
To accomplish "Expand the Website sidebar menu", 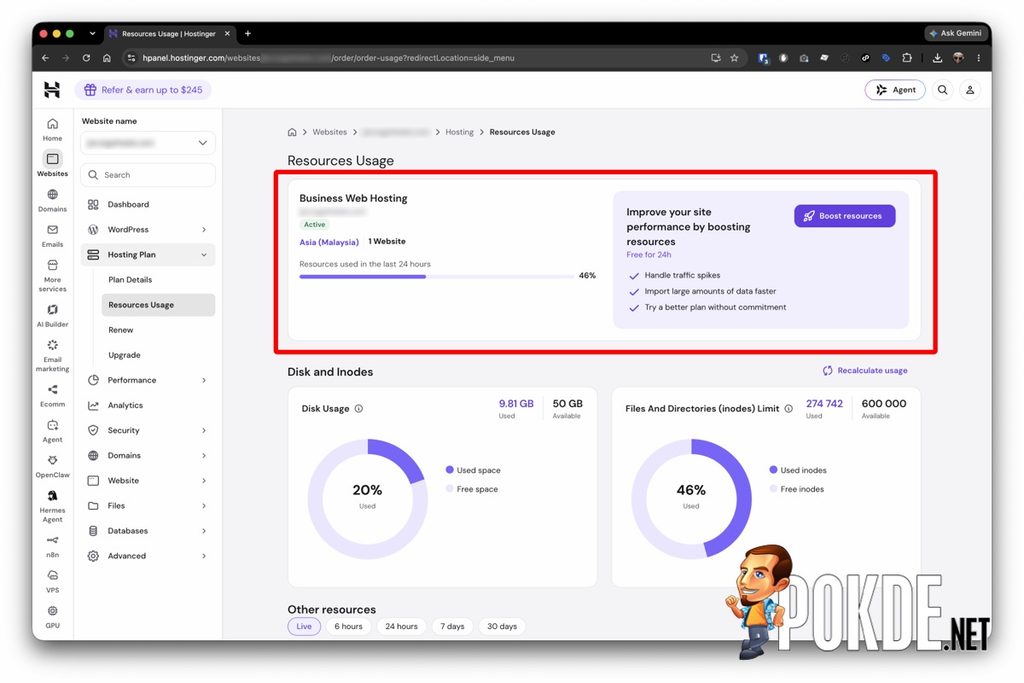I will click(148, 481).
